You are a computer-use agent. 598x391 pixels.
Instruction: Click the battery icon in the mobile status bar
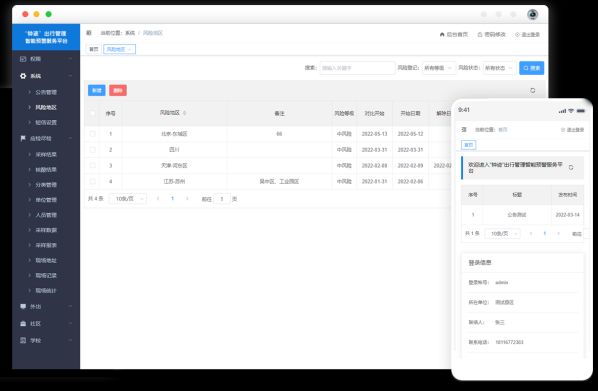coord(581,111)
